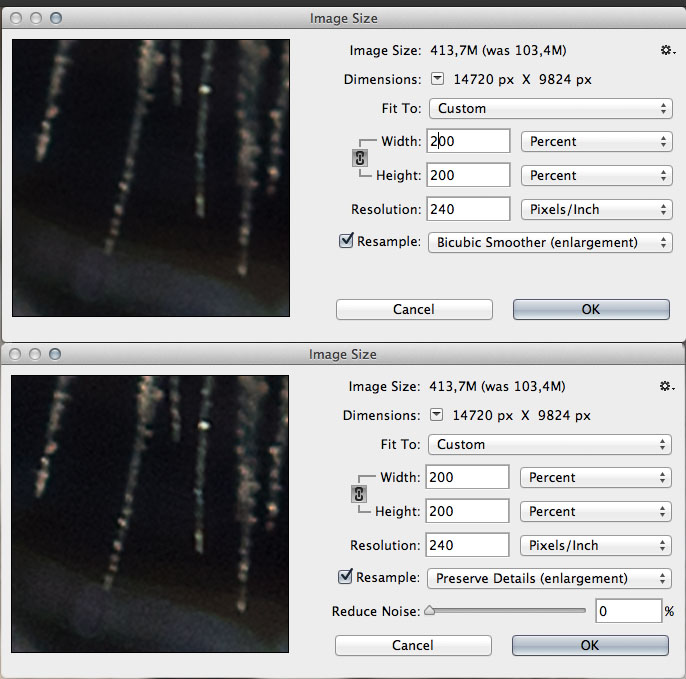Screen dimensions: 686x679
Task: Click Height field in lower dialog
Action: tap(467, 511)
